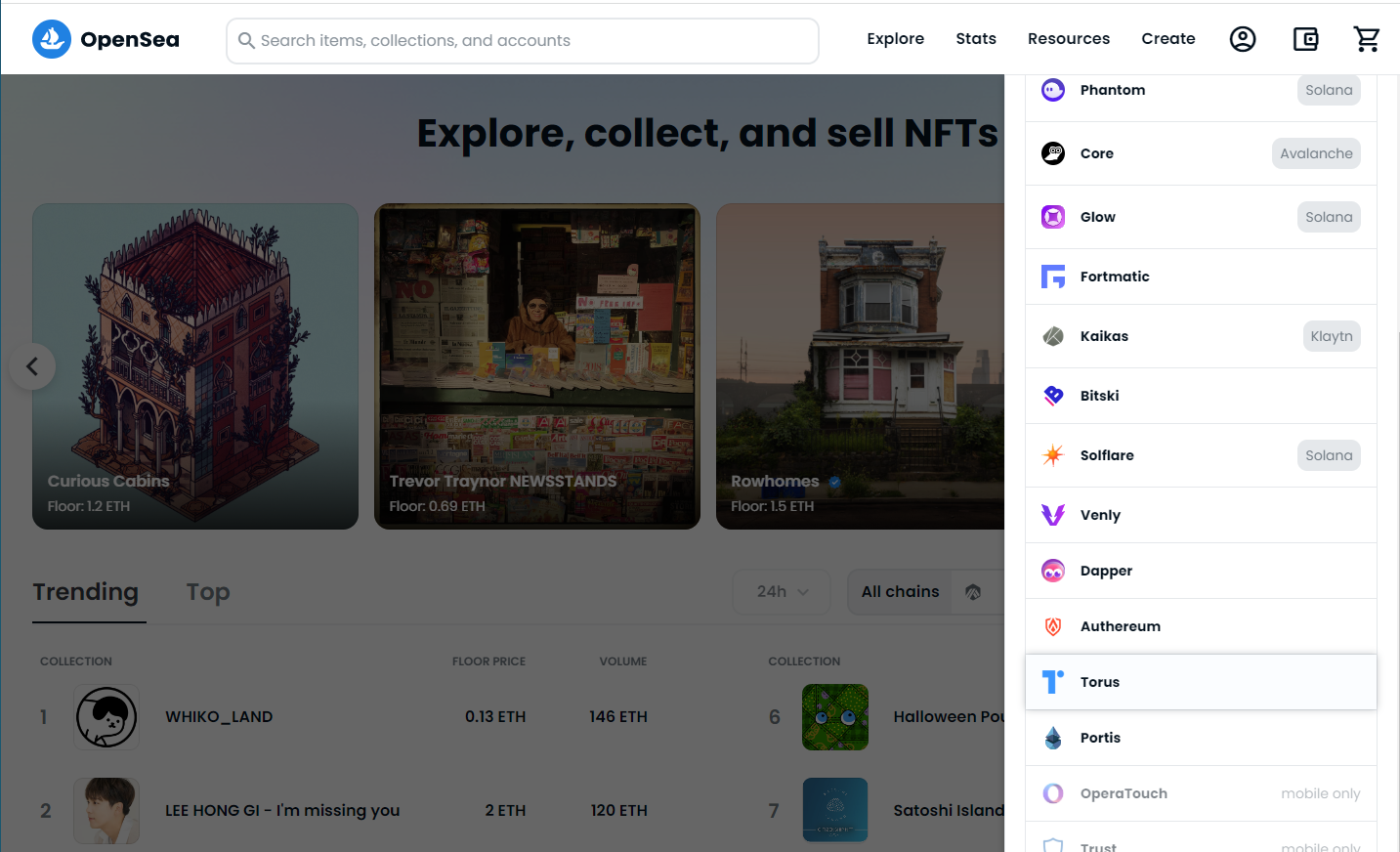The height and width of the screenshot is (852, 1400).
Task: Click the Phantom wallet icon
Action: pos(1053,90)
